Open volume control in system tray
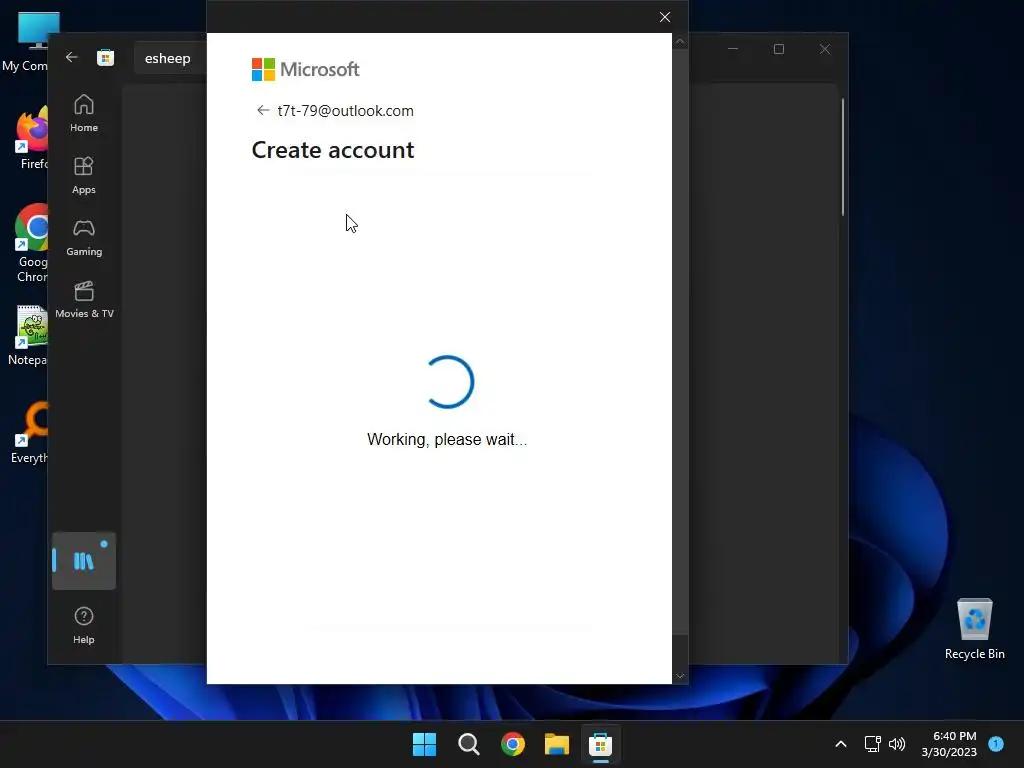1024x768 pixels. [x=897, y=744]
